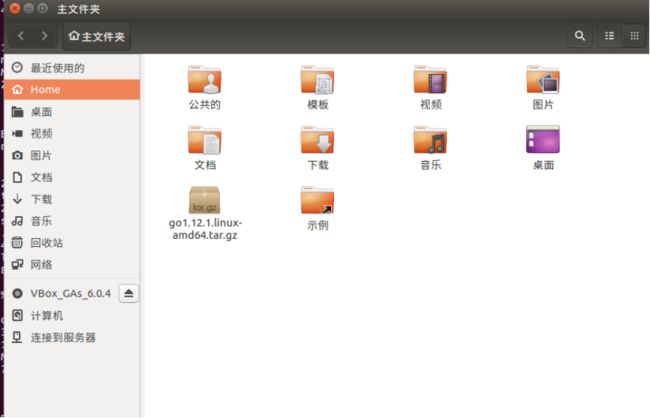Screen dimensions: 650x418
Task: Click the 主文件夹 path bar button
Action: tap(97, 36)
